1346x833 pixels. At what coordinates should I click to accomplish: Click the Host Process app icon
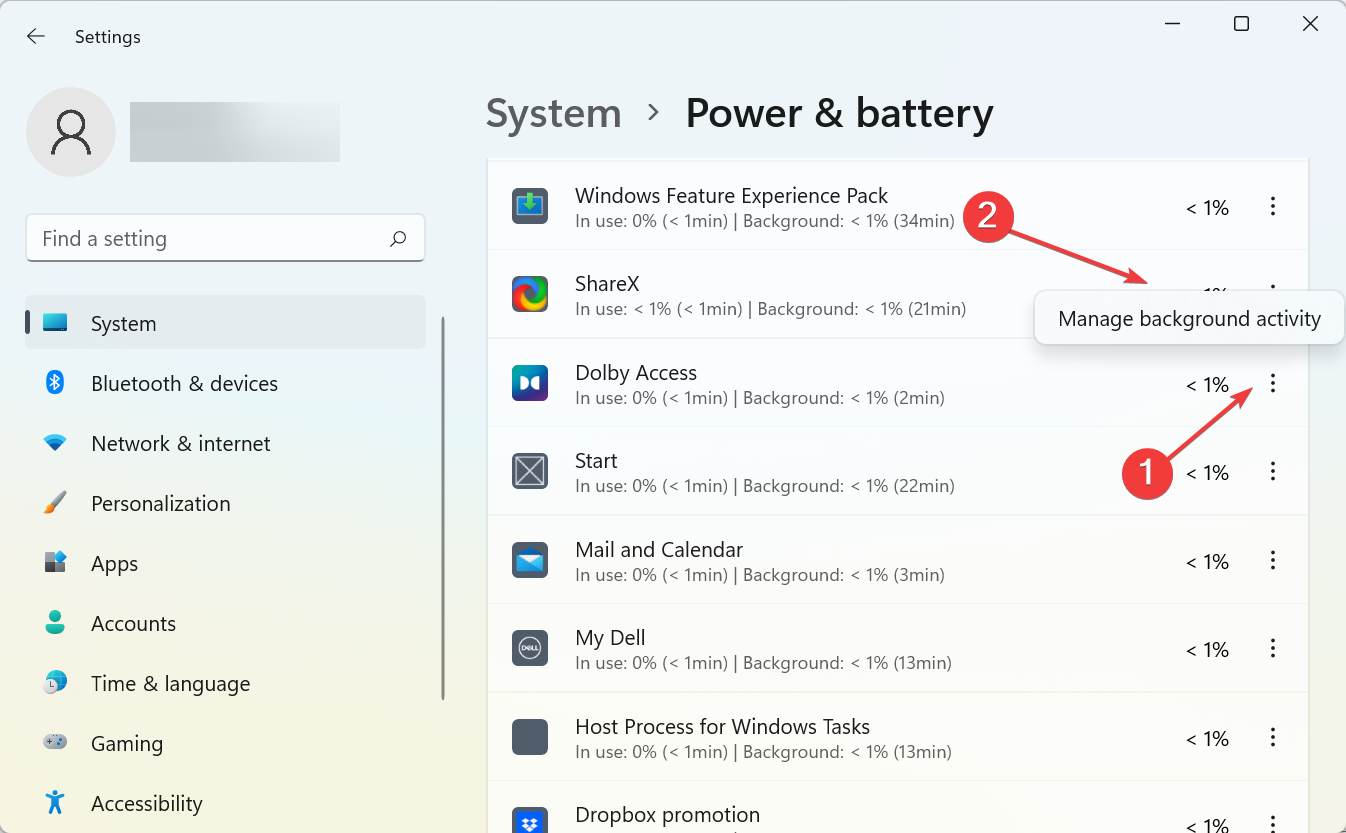click(x=530, y=737)
